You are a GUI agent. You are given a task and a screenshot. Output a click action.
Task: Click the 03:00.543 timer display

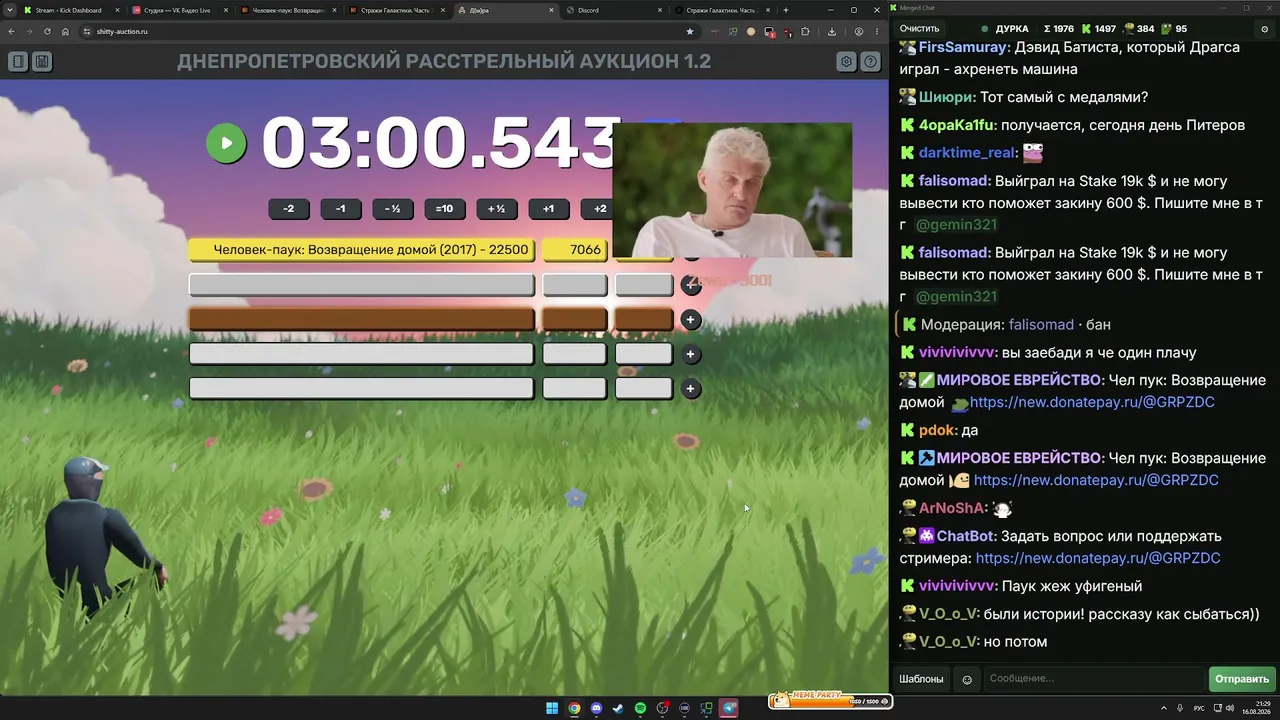(440, 143)
